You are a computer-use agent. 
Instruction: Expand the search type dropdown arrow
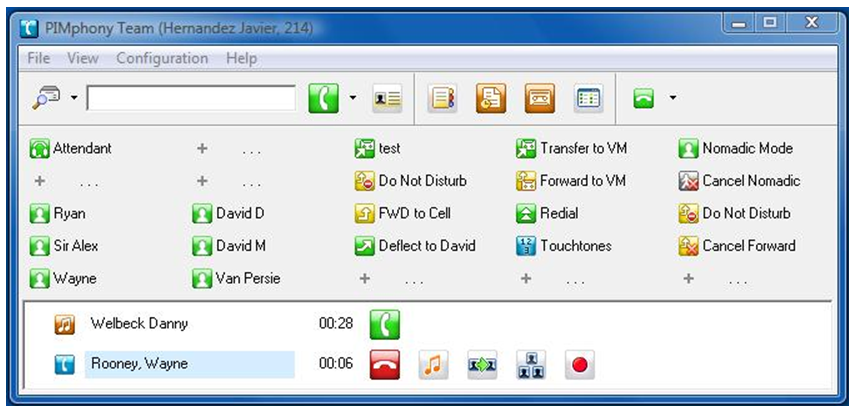point(74,98)
